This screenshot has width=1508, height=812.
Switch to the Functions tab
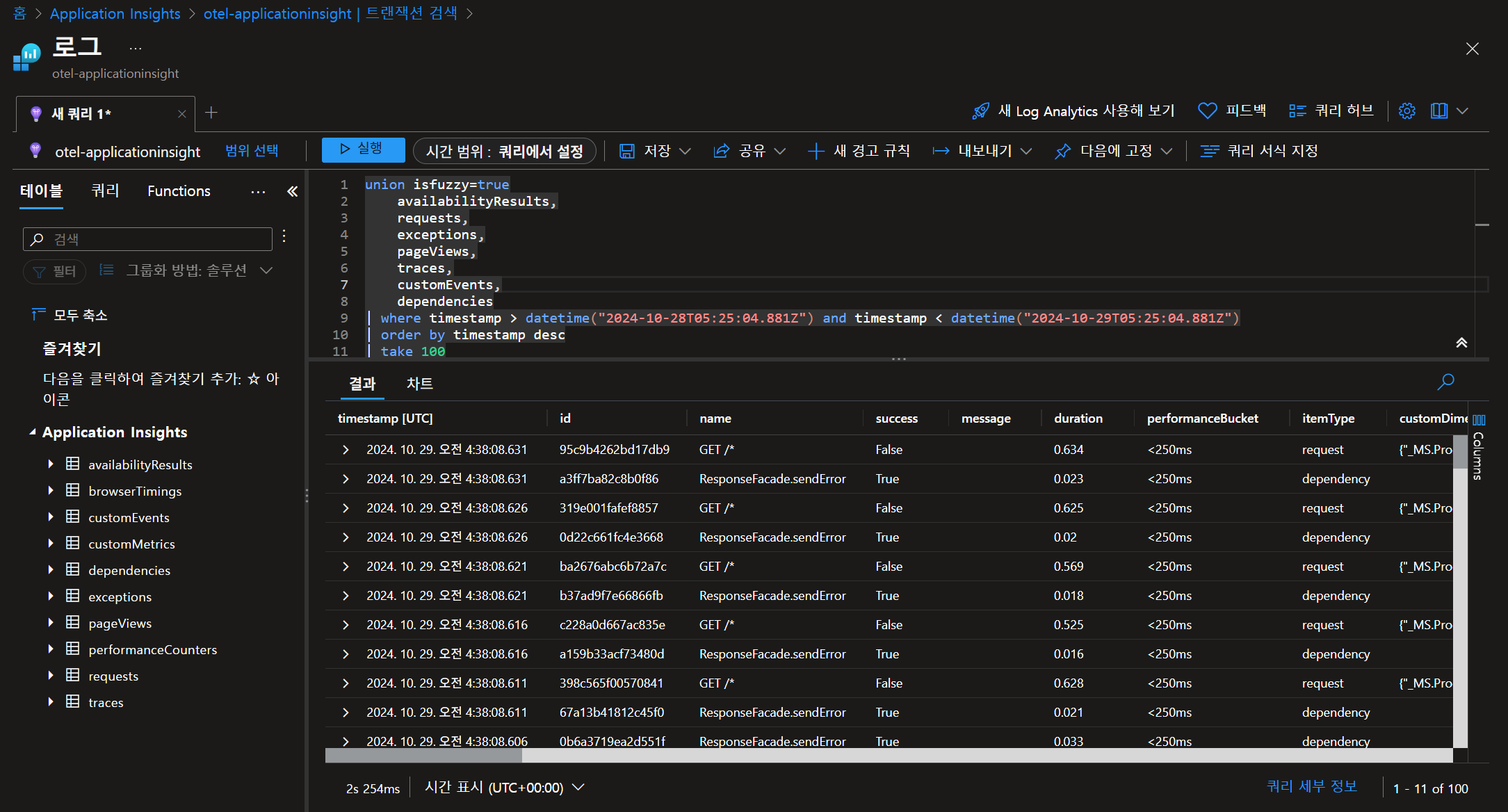179,191
